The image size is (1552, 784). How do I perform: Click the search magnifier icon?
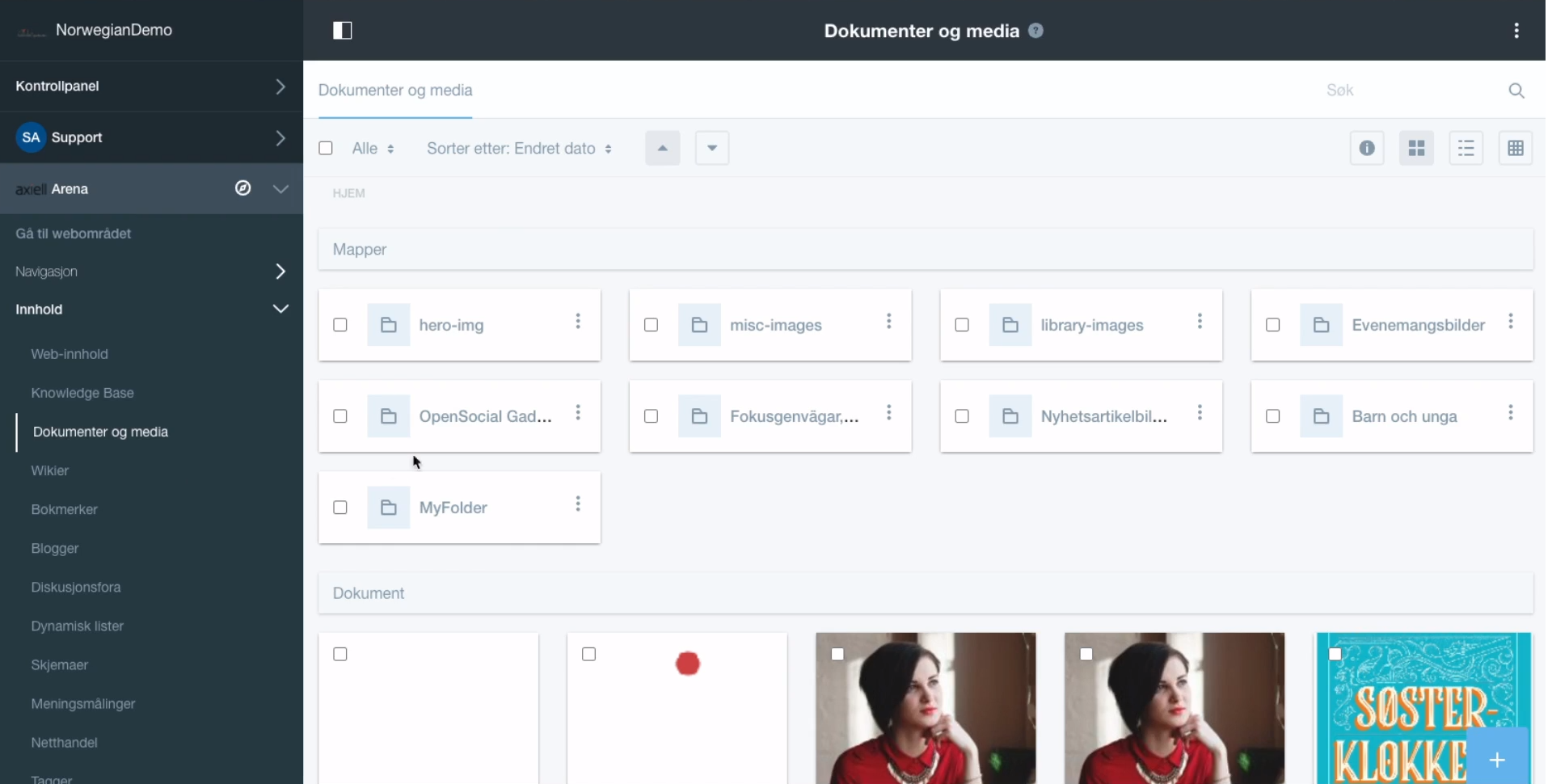point(1516,91)
